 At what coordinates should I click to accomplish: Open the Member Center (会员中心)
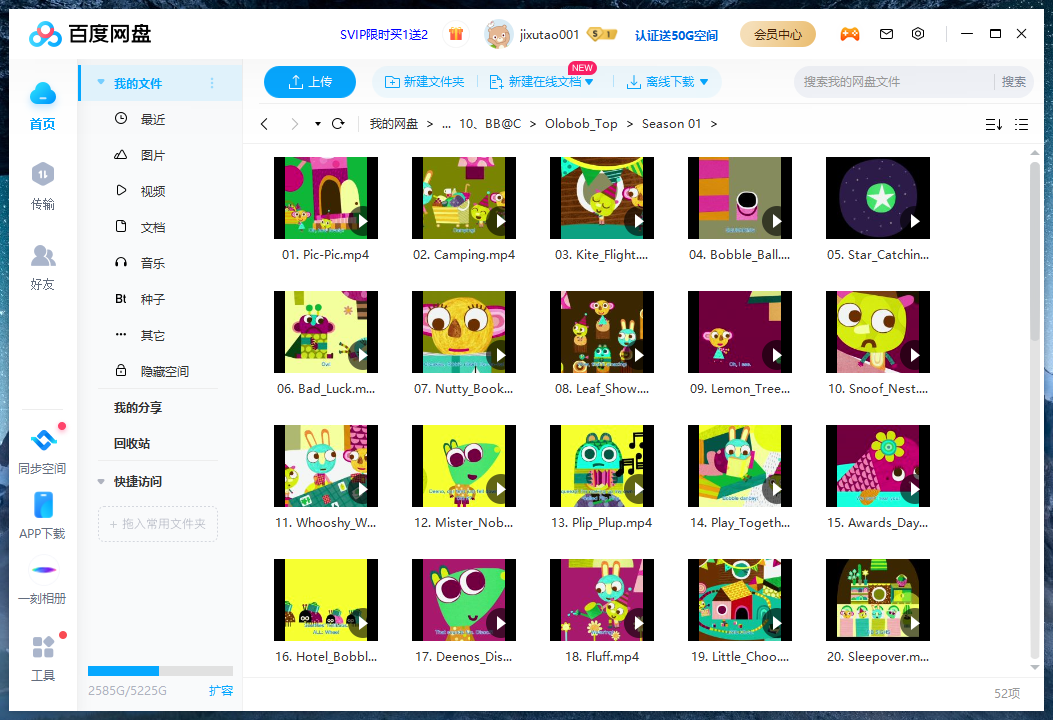(778, 34)
